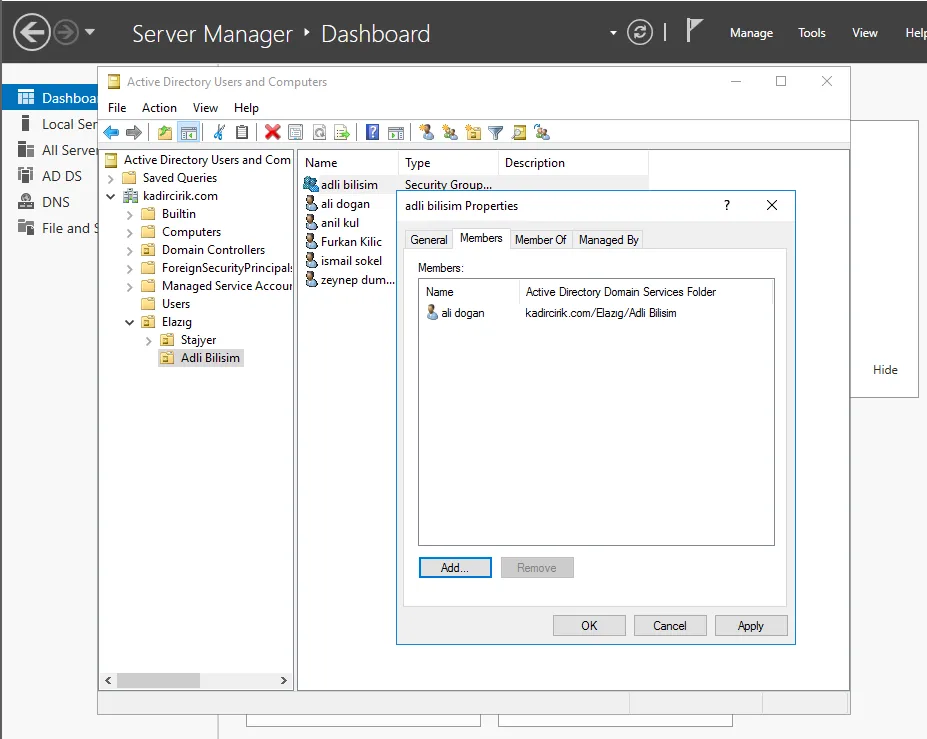
Task: Click Create new user icon
Action: coord(426,132)
